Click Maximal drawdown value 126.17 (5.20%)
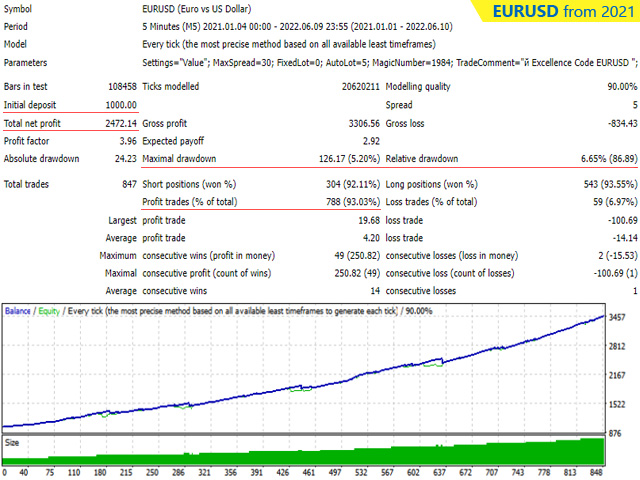The width and height of the screenshot is (640, 480). (x=349, y=158)
